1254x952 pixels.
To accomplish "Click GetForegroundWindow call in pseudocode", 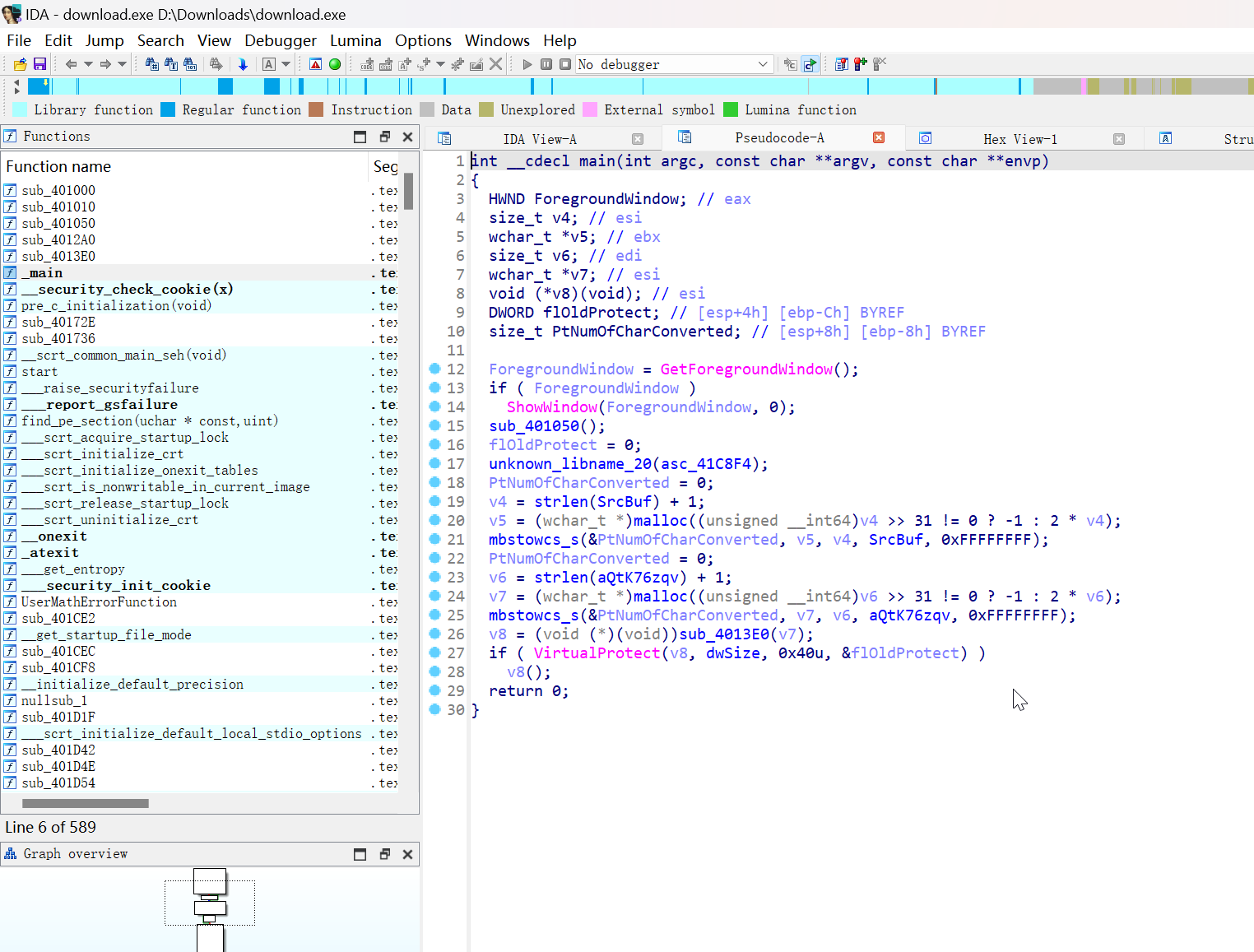I will tap(746, 369).
